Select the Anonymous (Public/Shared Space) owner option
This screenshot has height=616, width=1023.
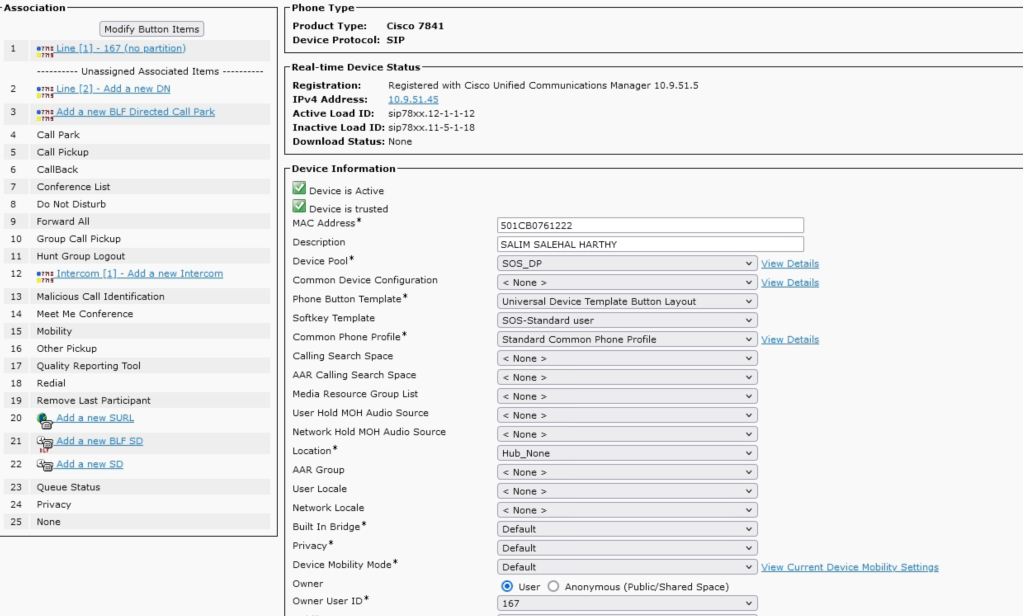[x=555, y=586]
